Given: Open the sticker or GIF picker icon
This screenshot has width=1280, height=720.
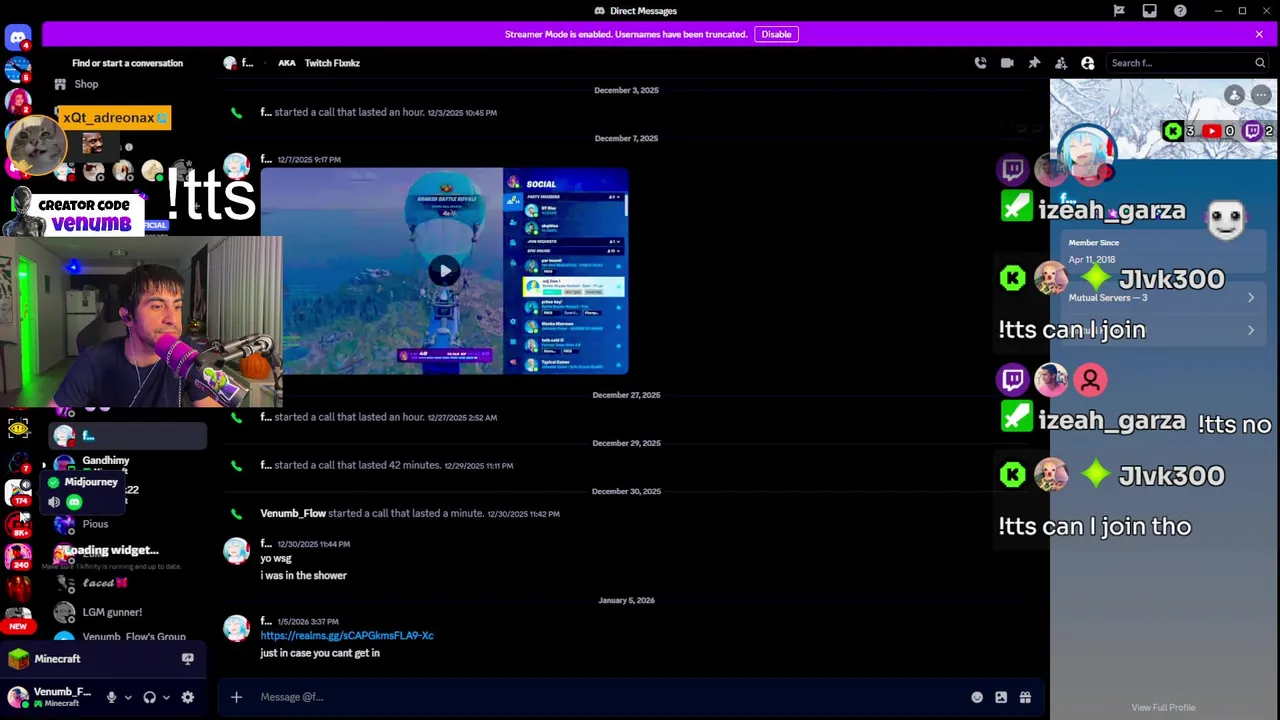Looking at the screenshot, I should (x=1001, y=697).
